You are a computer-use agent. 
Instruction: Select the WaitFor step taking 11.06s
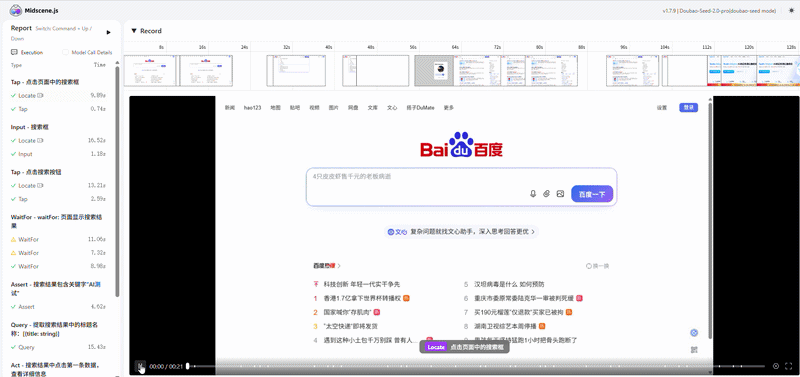58,239
